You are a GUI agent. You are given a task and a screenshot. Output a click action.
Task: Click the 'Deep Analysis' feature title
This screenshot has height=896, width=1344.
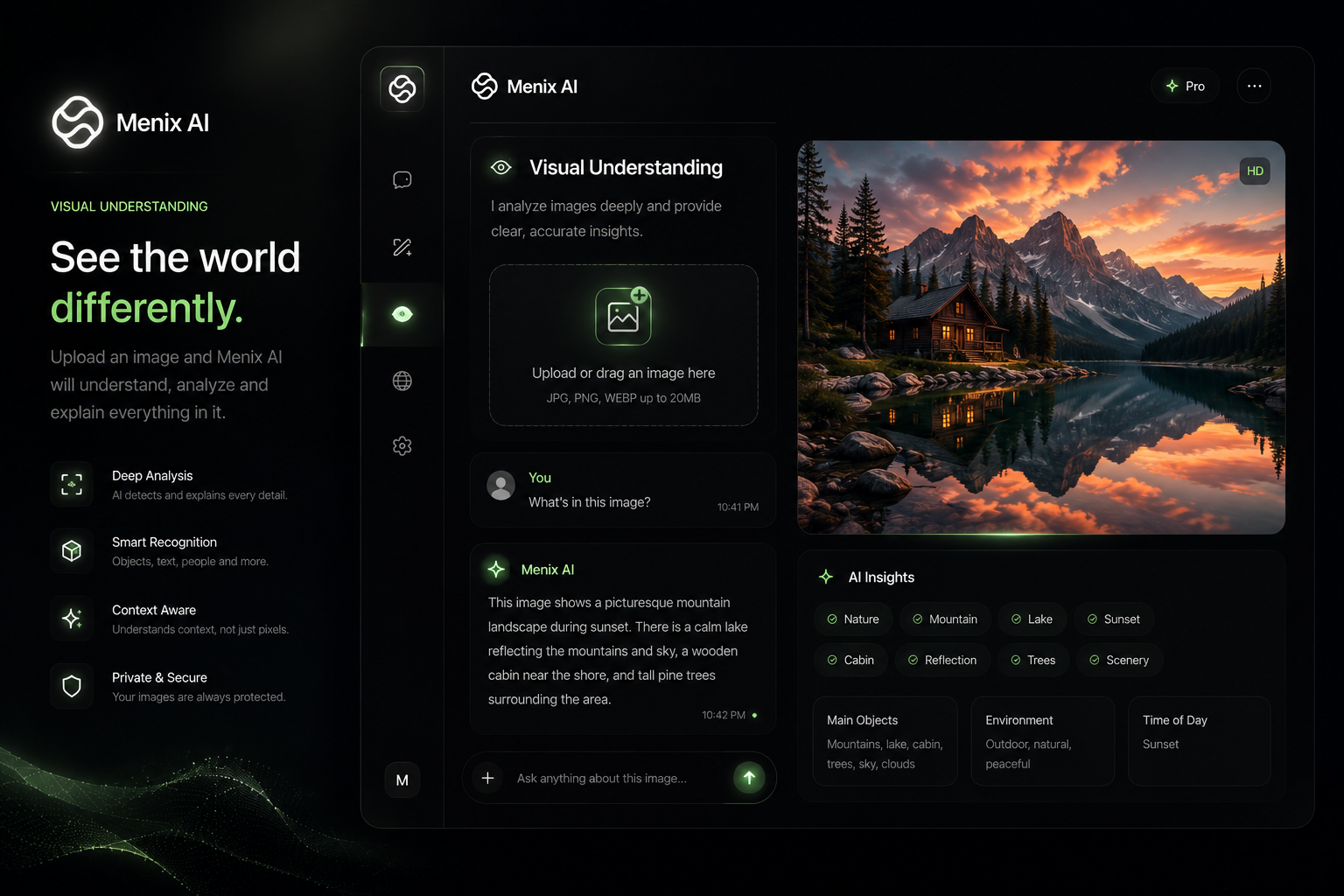click(152, 476)
